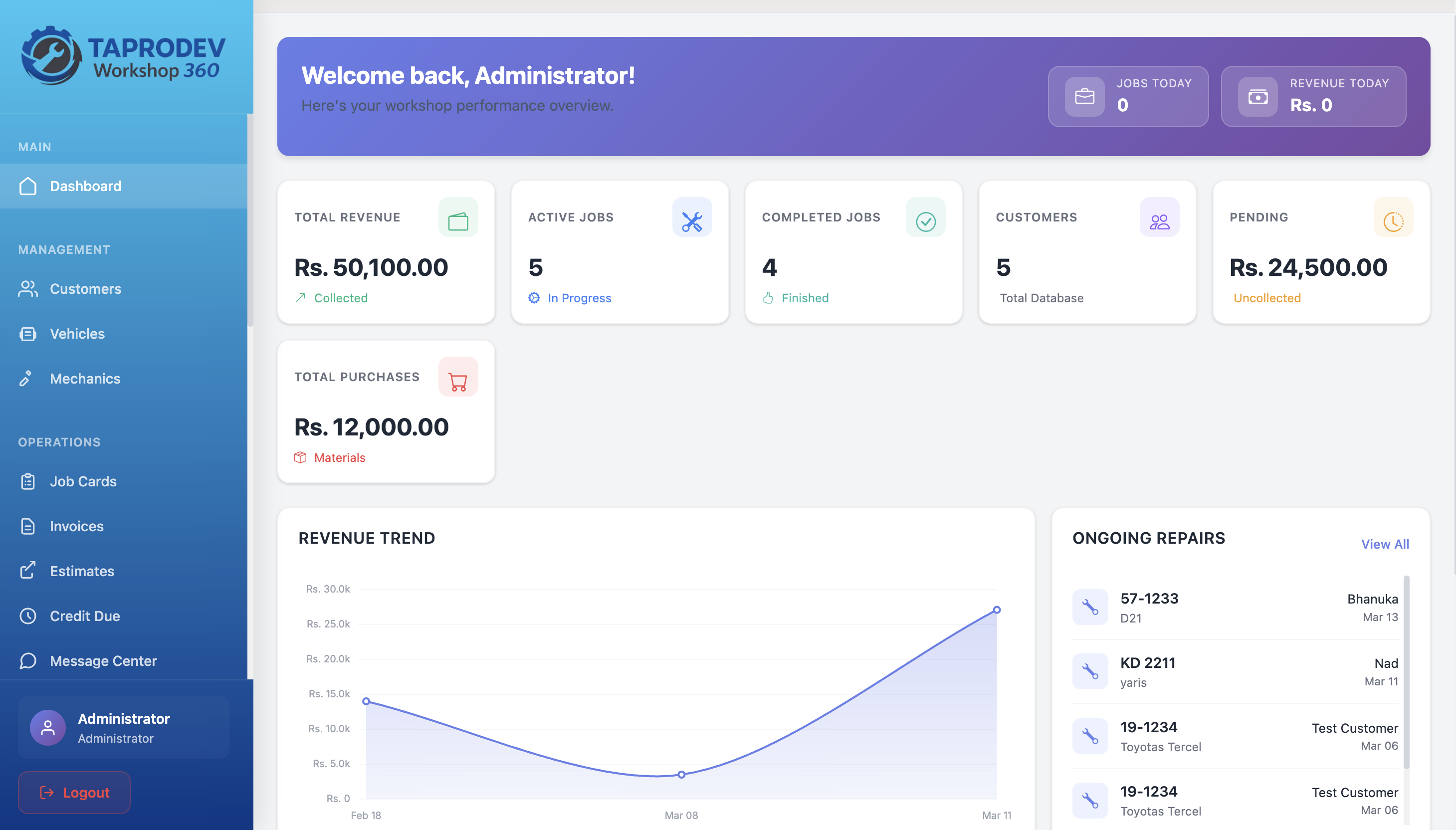Screen dimensions: 1456x830
Task: Click the Jobs Today briefcase icon
Action: (x=1084, y=96)
